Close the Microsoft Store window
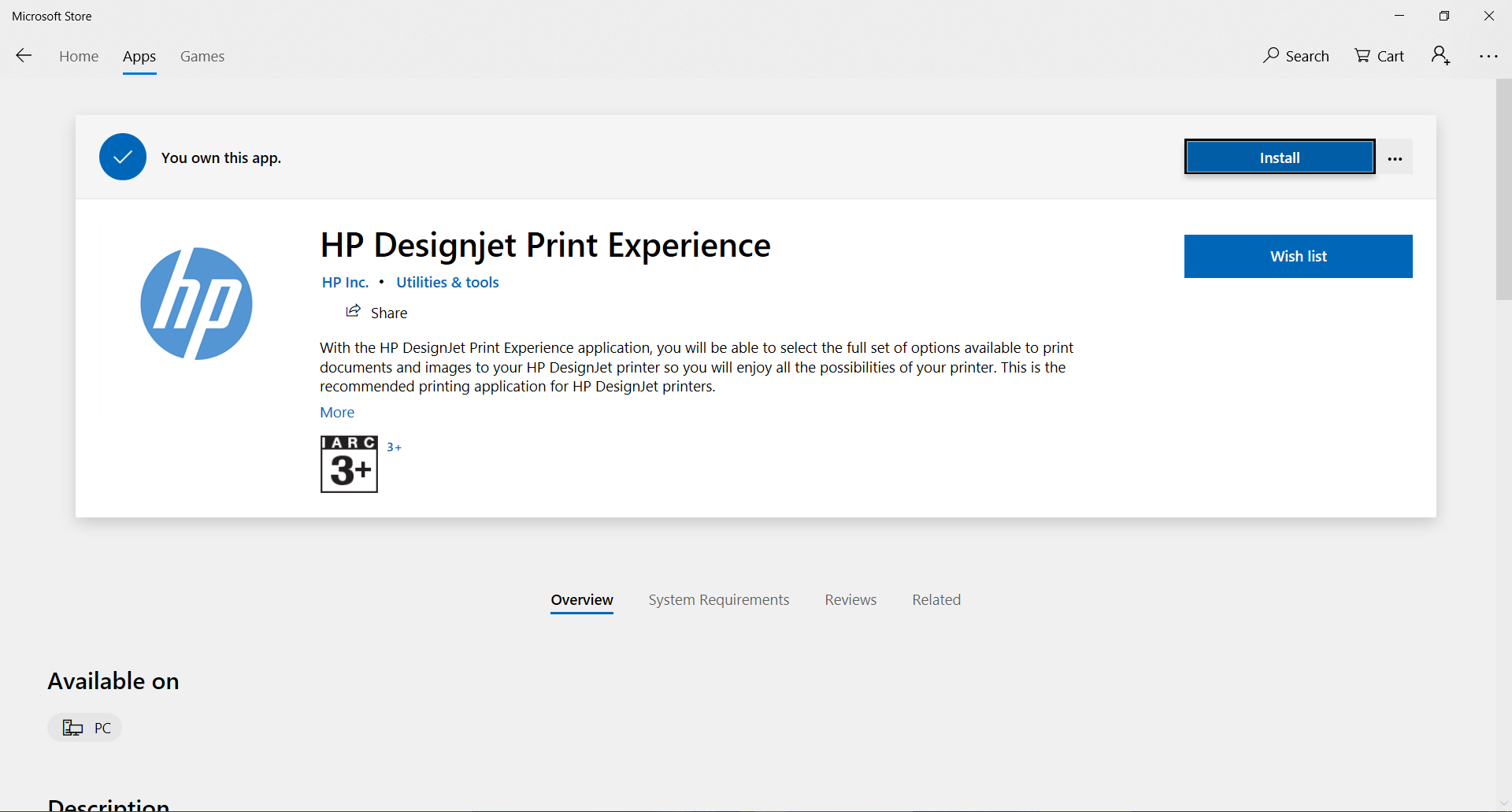This screenshot has height=812, width=1512. (x=1489, y=16)
